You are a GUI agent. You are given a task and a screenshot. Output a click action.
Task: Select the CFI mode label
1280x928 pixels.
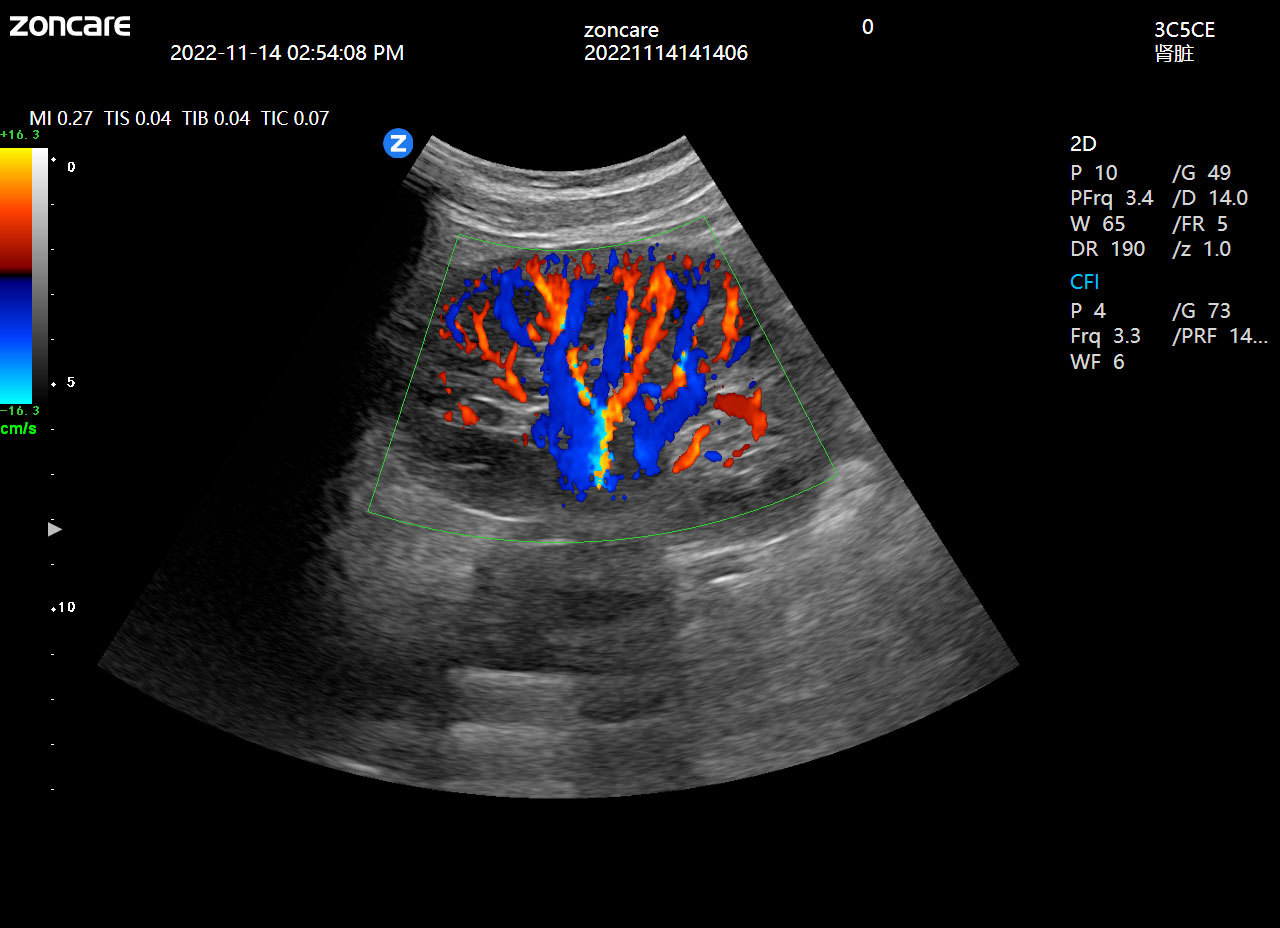1084,282
